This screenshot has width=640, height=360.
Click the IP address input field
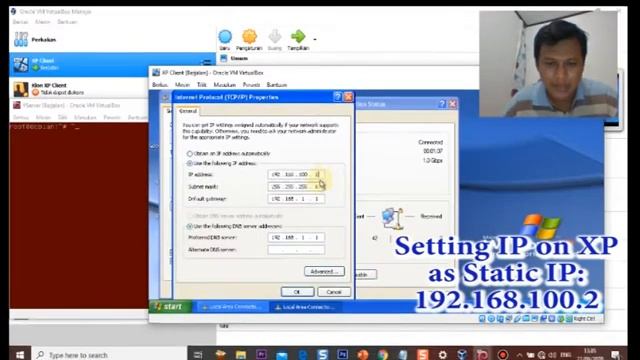pos(296,175)
